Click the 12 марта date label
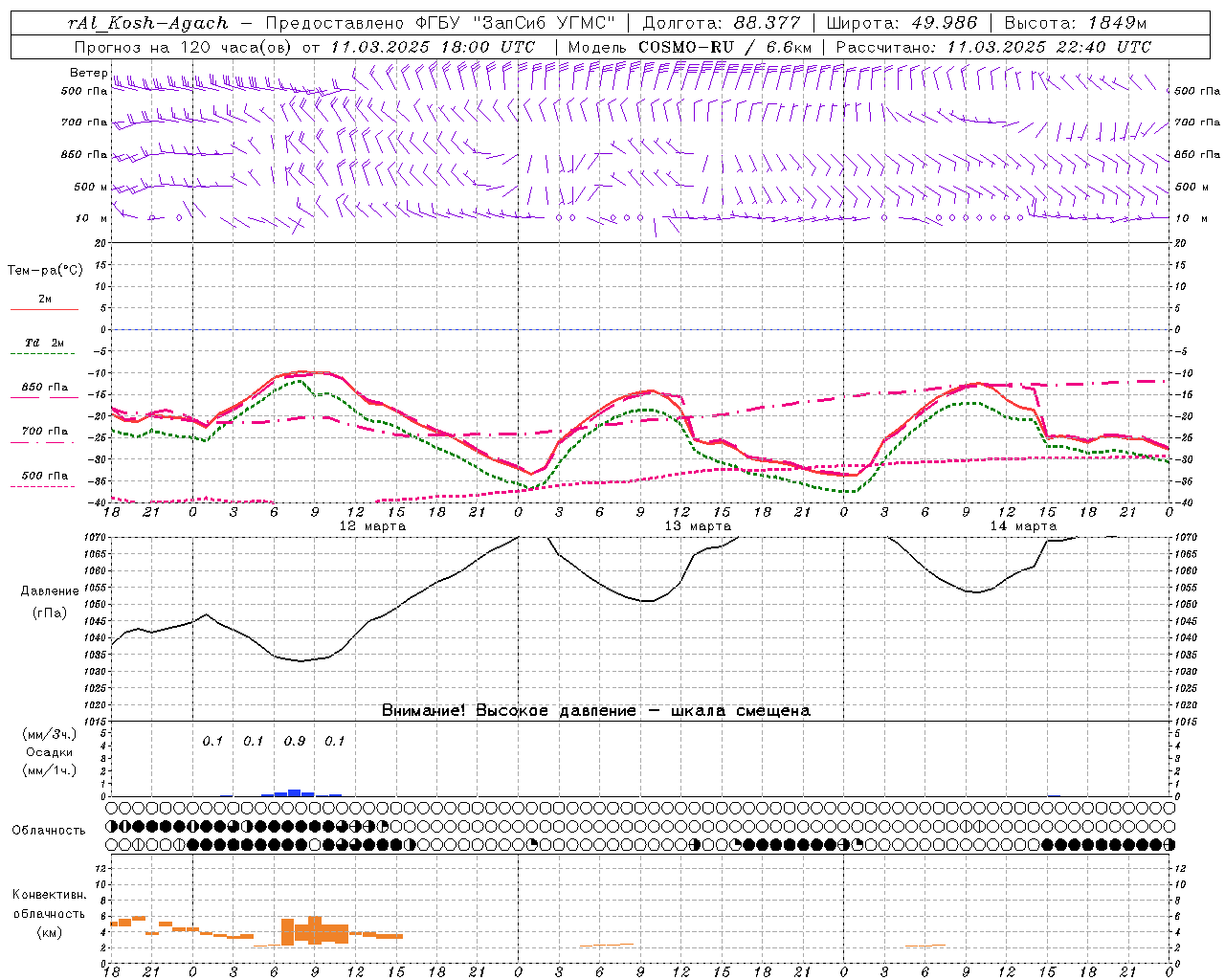1225x980 pixels. coord(372,526)
